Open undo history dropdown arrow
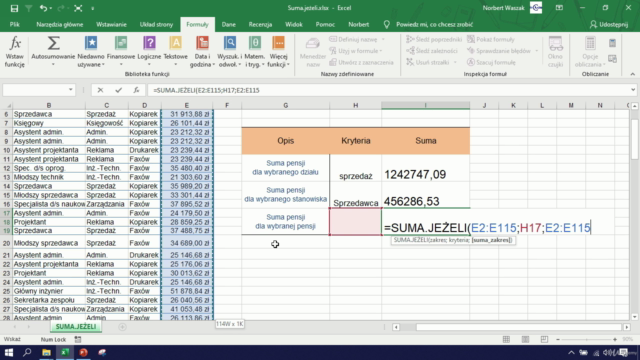Screen dimensions: 640x360 point(50,8)
